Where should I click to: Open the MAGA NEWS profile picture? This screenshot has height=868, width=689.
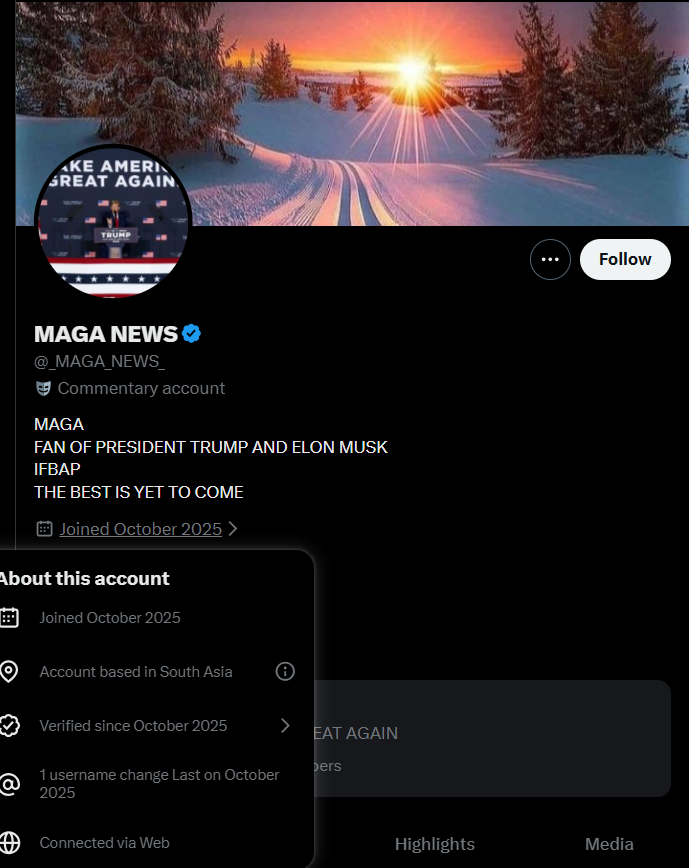coord(113,221)
